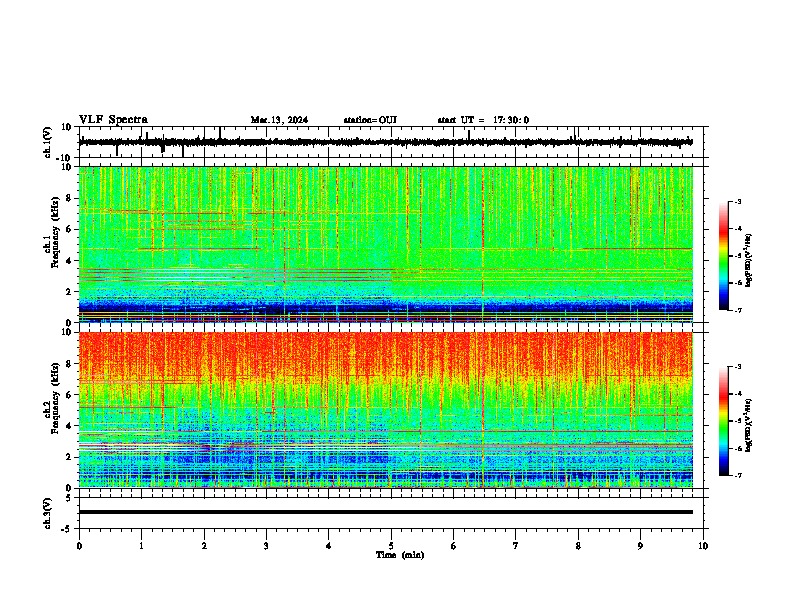Click inside the ch.2 spectrogram plot

click(x=386, y=410)
